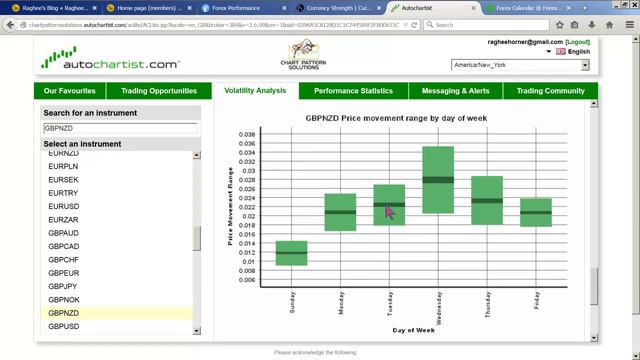This screenshot has height=360, width=640.
Task: Click the Sunday range bar in chart
Action: click(291, 253)
